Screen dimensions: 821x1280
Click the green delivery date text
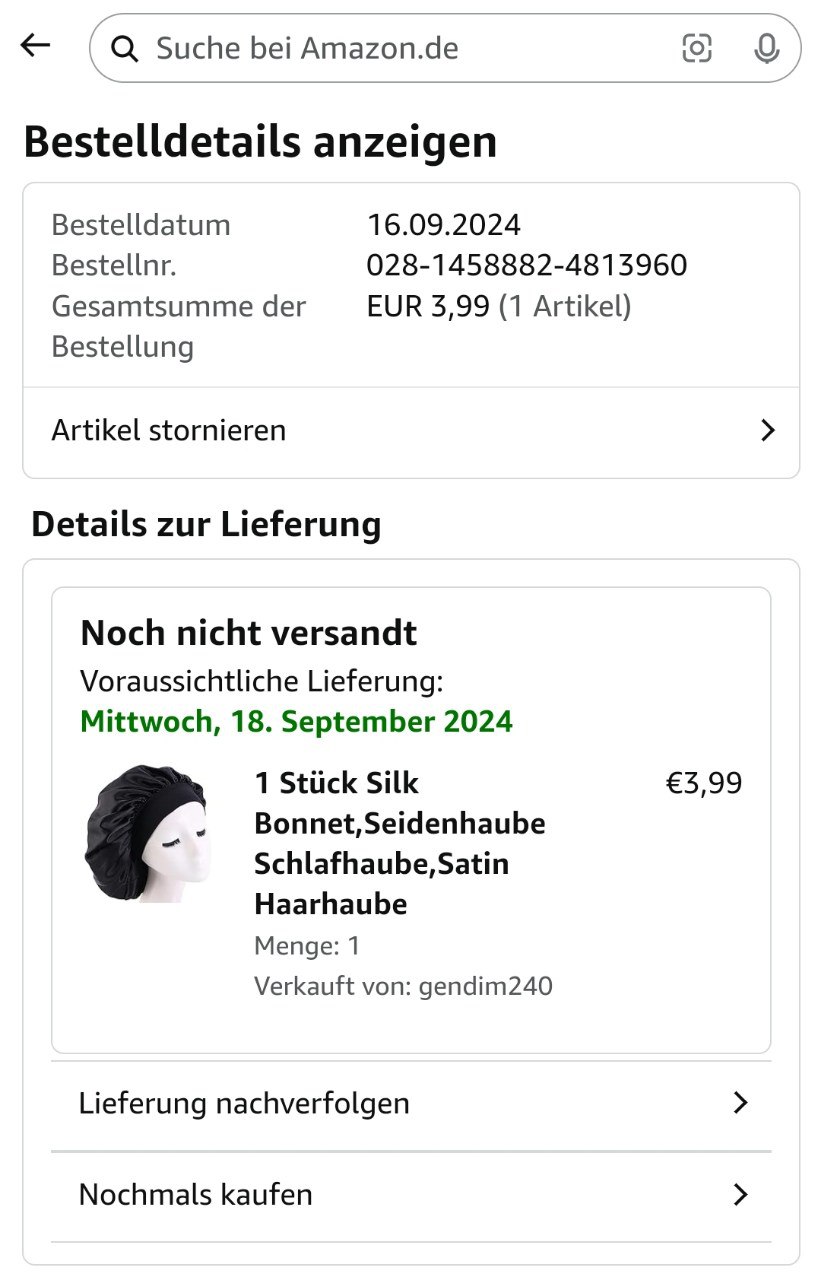point(296,721)
